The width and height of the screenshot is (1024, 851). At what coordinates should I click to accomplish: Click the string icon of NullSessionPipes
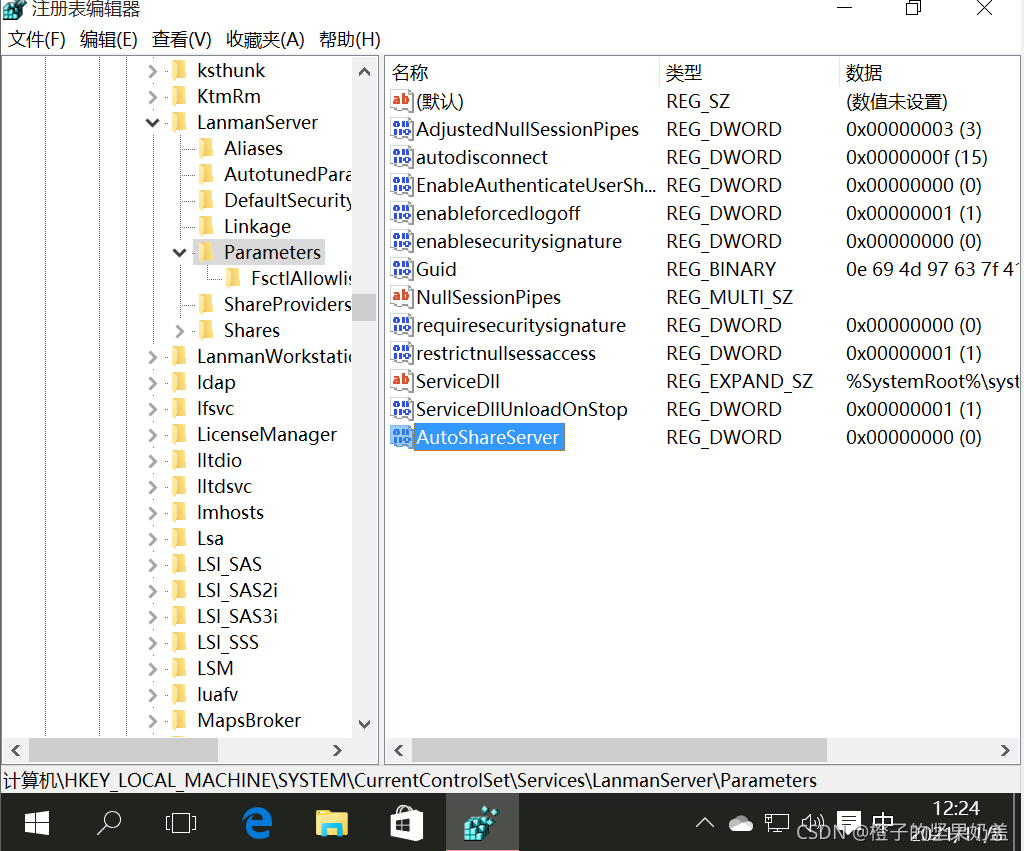pos(402,297)
